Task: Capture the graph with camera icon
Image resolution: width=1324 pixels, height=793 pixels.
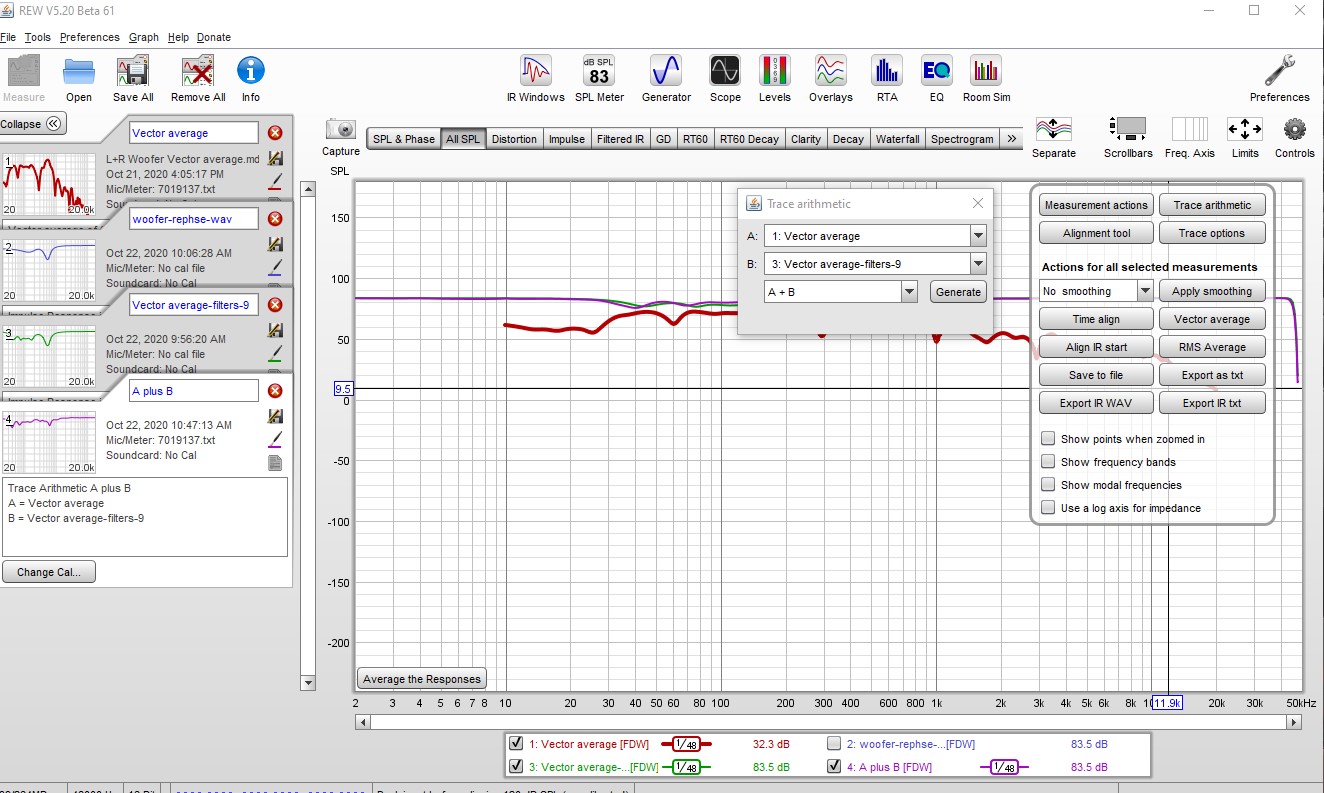Action: point(341,130)
